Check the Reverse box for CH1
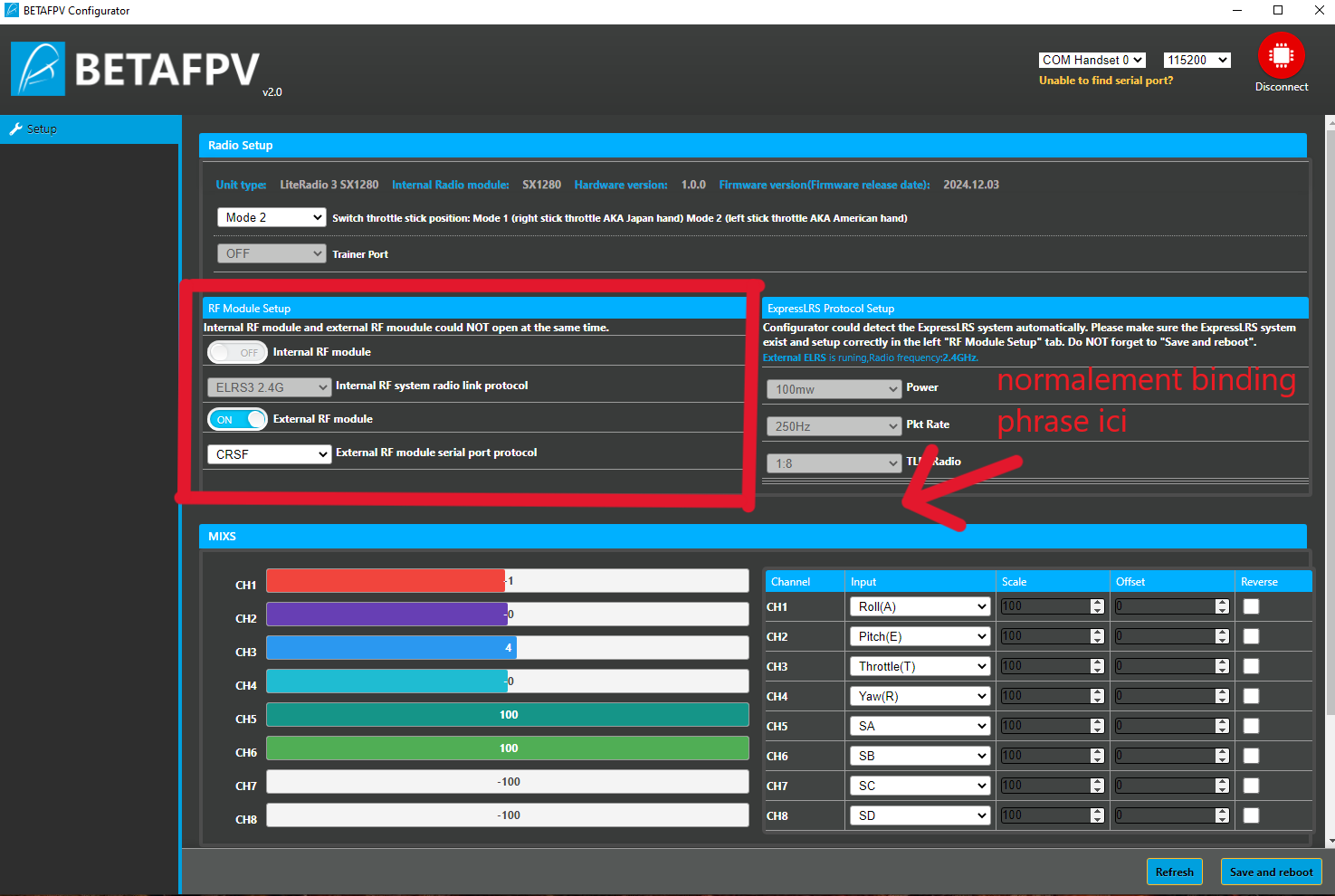This screenshot has height=896, width=1335. coord(1251,606)
